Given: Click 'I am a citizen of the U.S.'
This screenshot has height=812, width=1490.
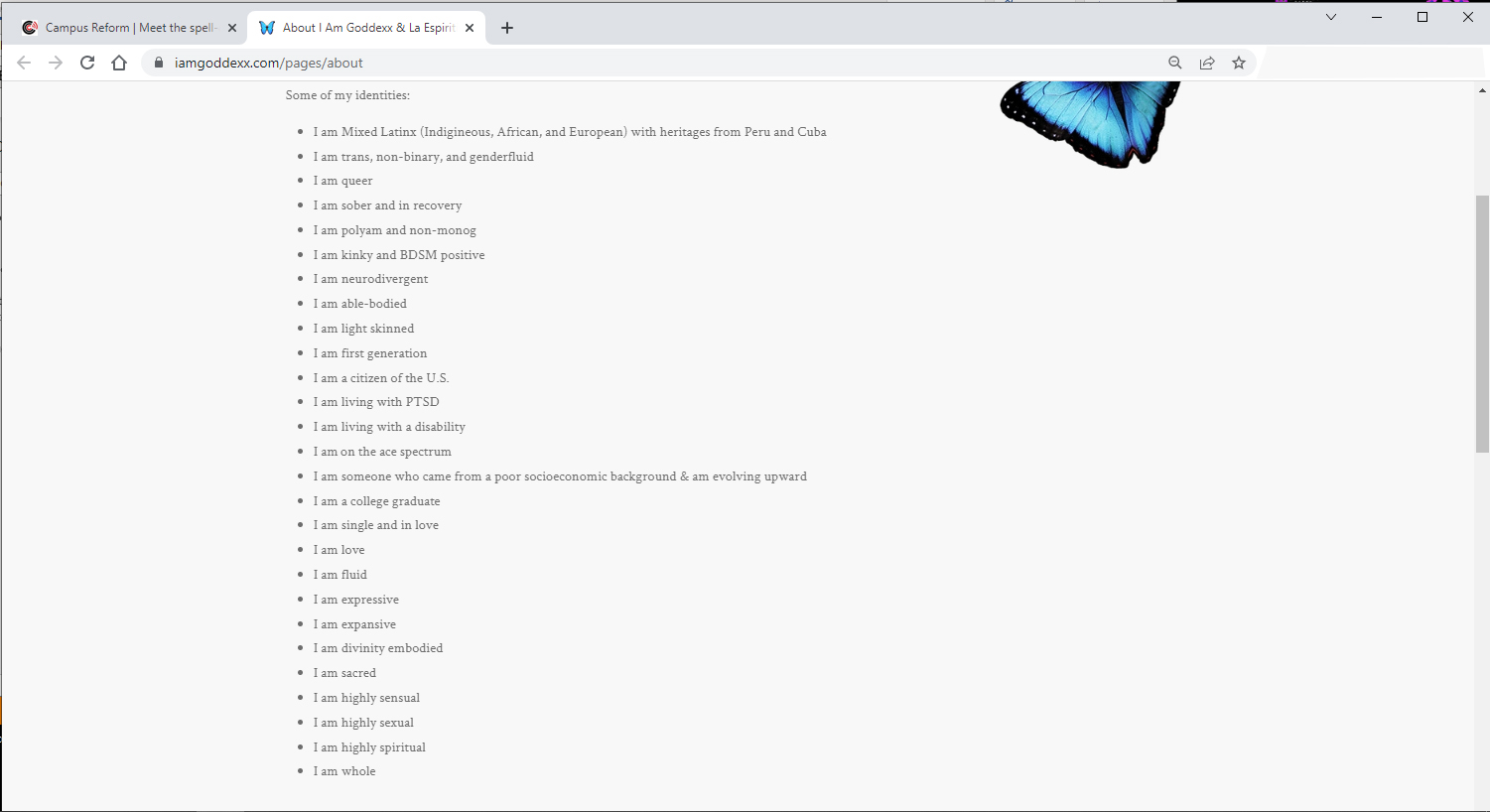Looking at the screenshot, I should [x=381, y=378].
